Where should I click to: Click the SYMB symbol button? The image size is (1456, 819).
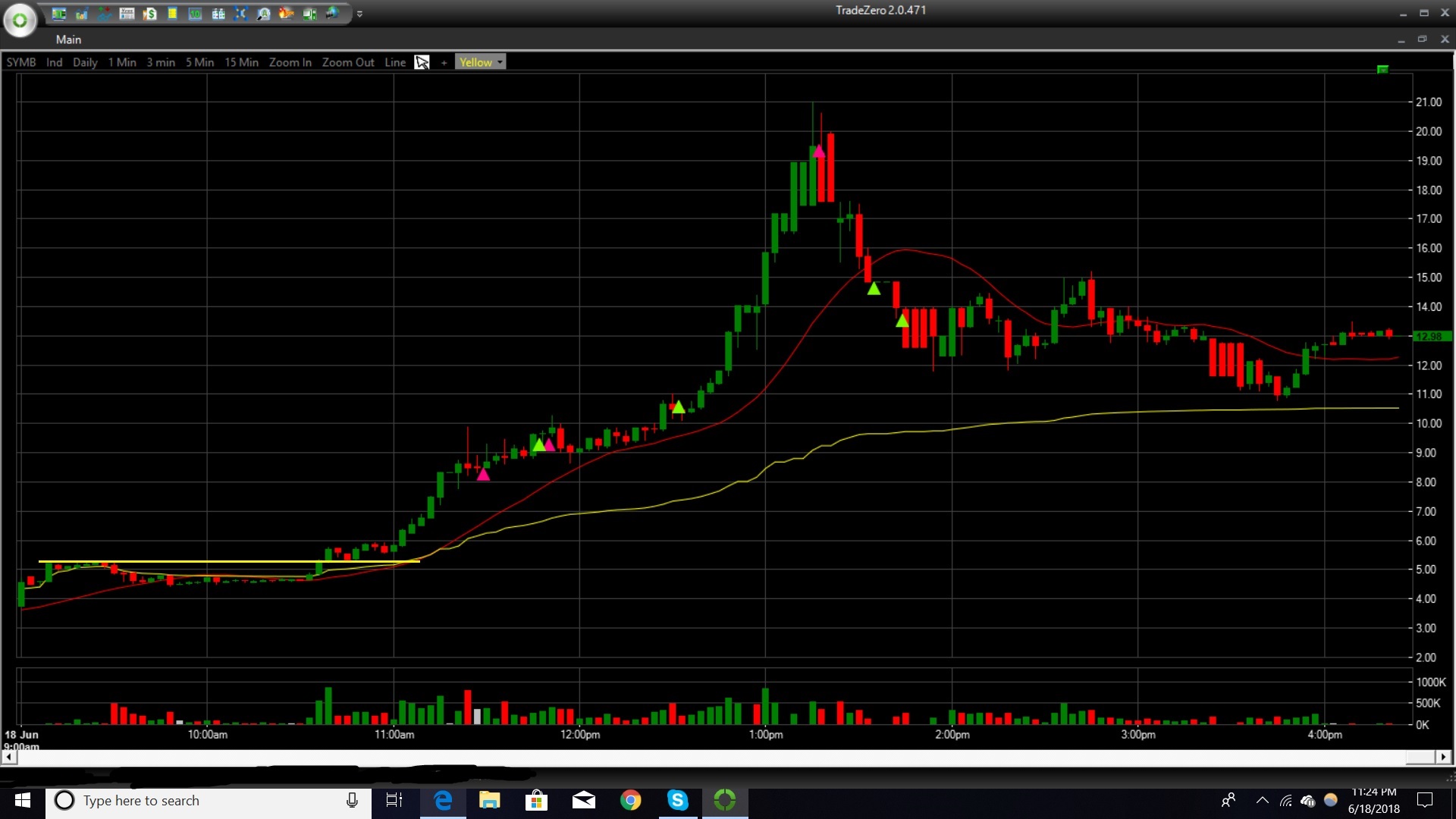21,62
